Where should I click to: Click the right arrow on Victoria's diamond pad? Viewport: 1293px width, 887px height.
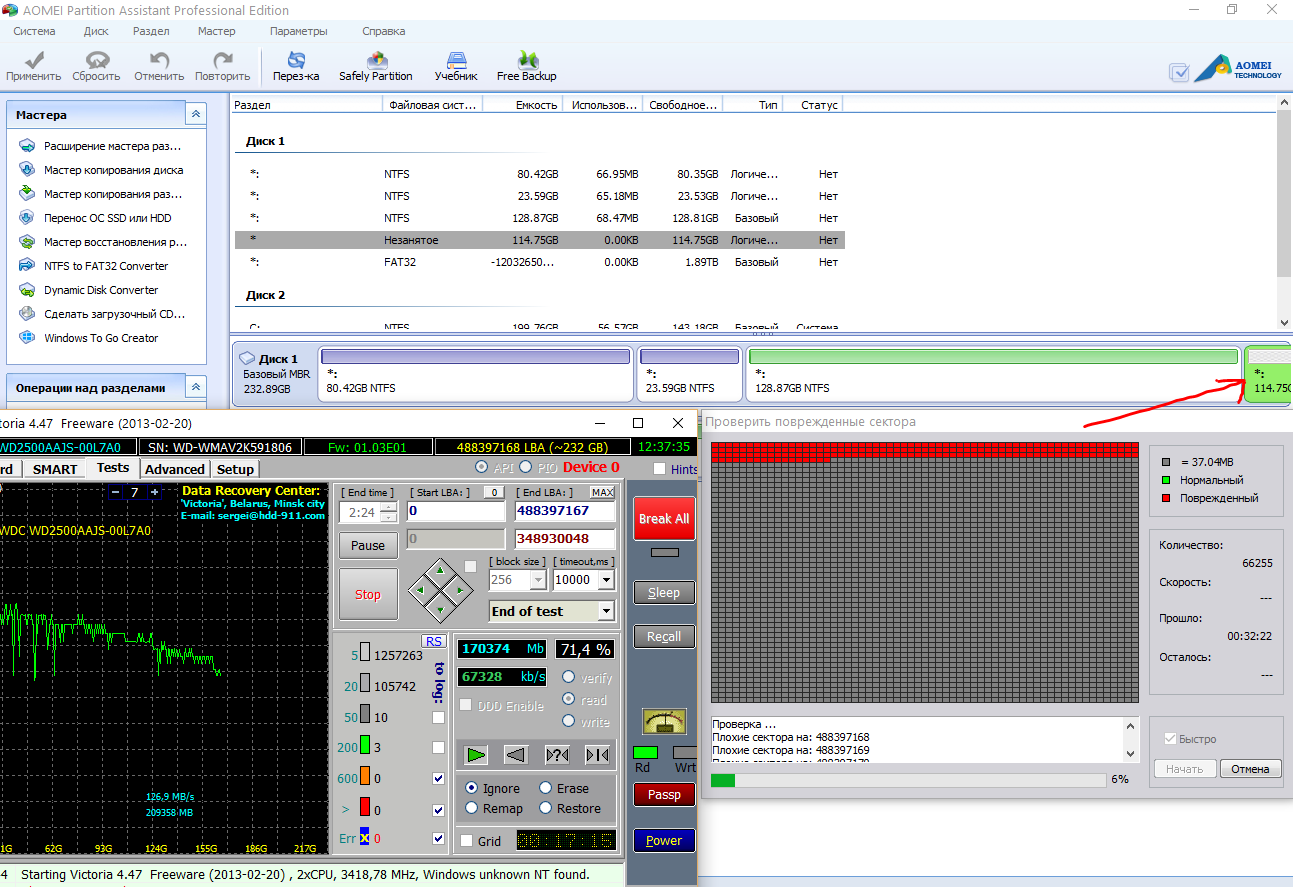tap(460, 590)
